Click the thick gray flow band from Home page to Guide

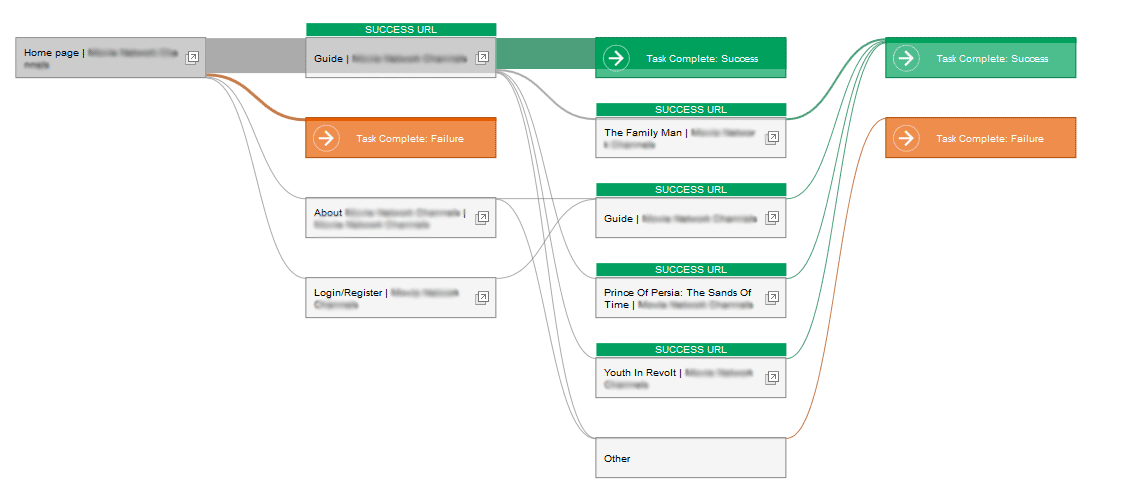(255, 55)
